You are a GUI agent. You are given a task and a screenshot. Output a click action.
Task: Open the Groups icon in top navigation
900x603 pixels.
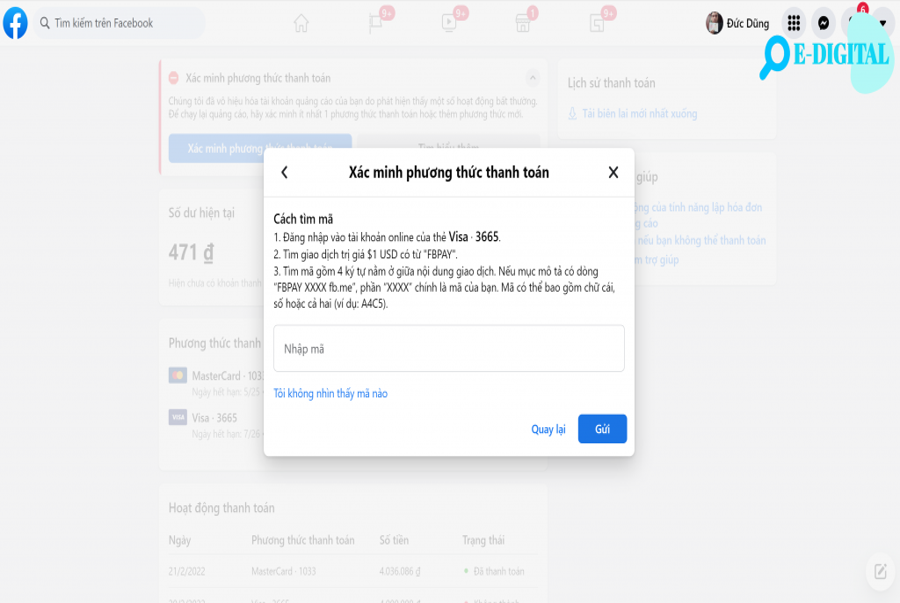[x=597, y=24]
